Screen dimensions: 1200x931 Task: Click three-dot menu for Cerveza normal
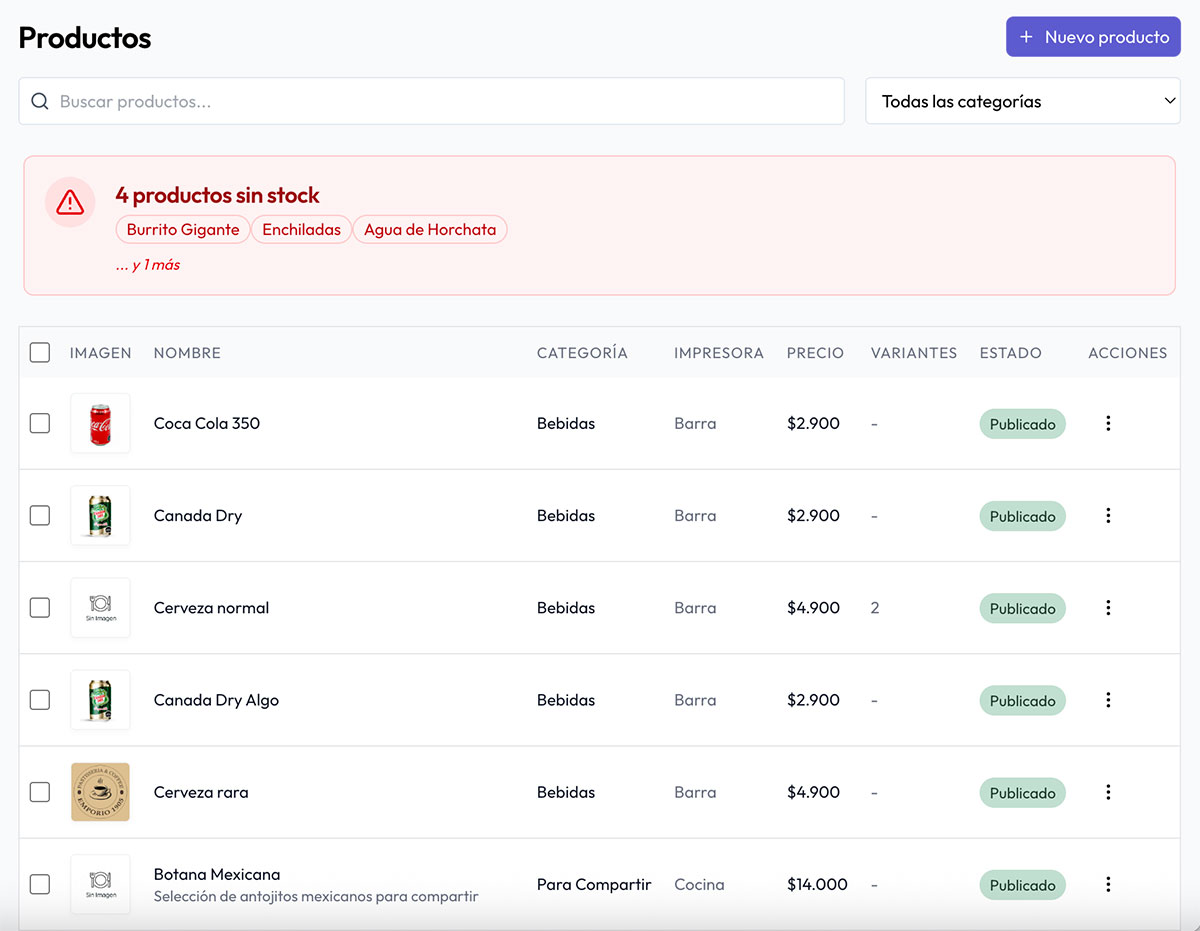coord(1108,608)
